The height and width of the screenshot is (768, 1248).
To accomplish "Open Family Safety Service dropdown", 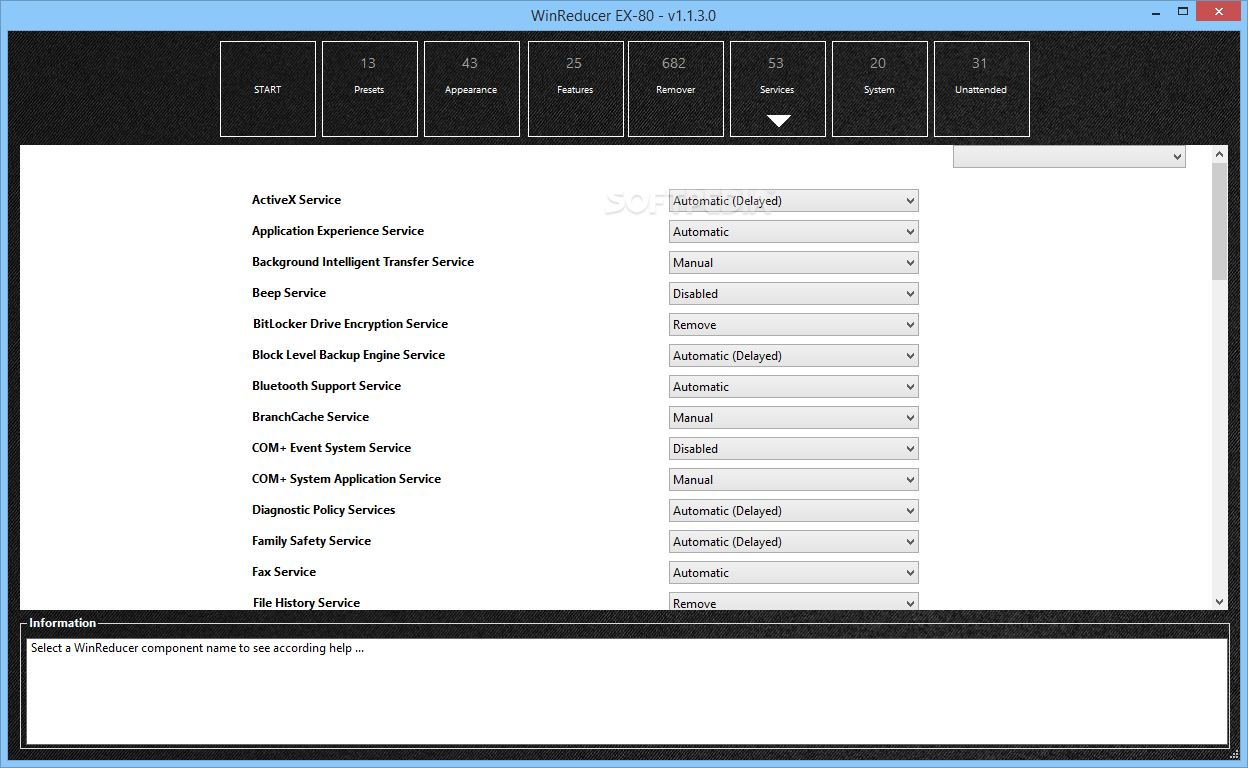I will (794, 542).
